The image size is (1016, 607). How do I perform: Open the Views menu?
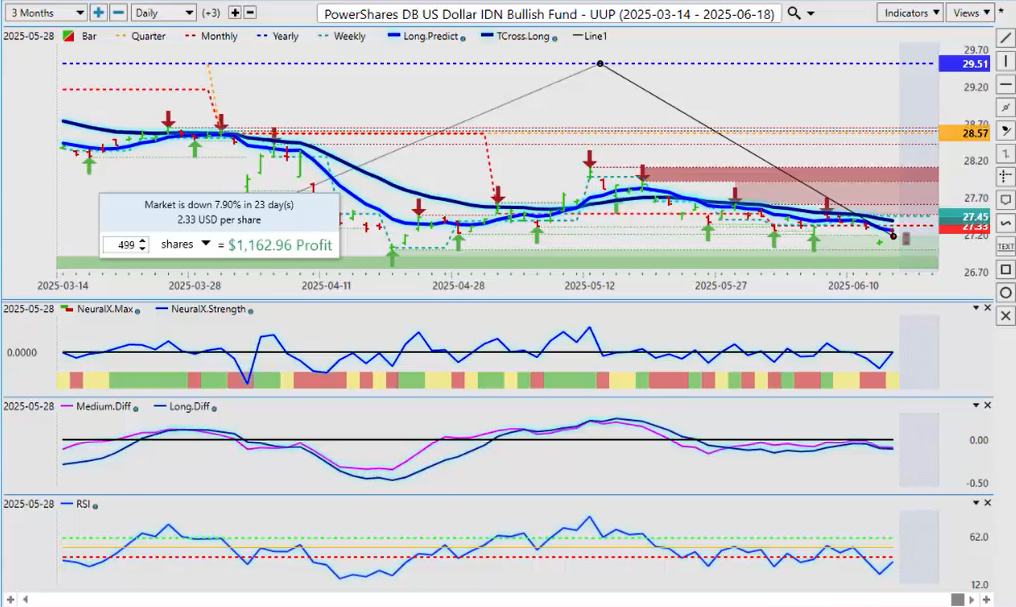pos(971,13)
